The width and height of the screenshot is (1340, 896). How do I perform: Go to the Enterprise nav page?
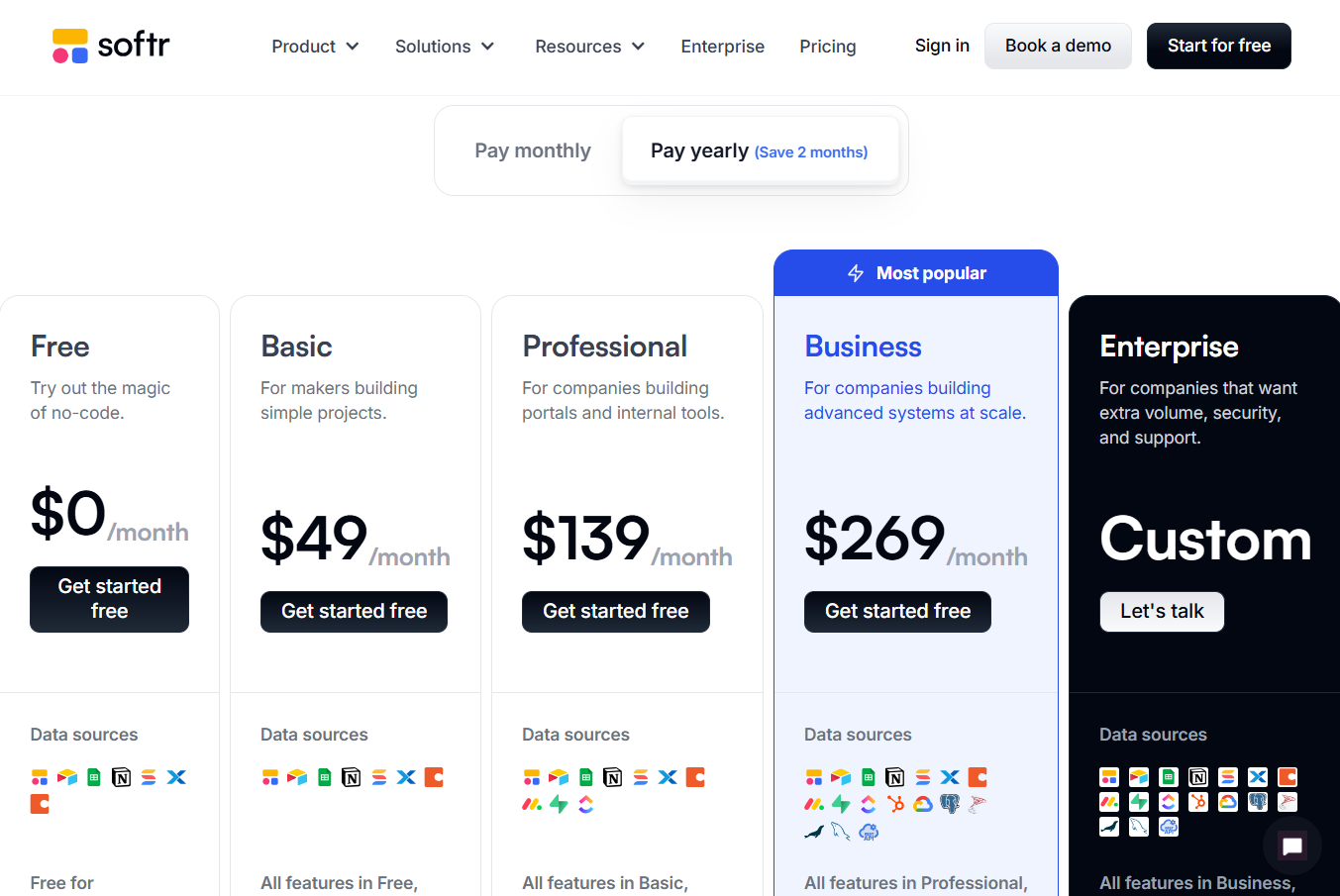(x=722, y=47)
